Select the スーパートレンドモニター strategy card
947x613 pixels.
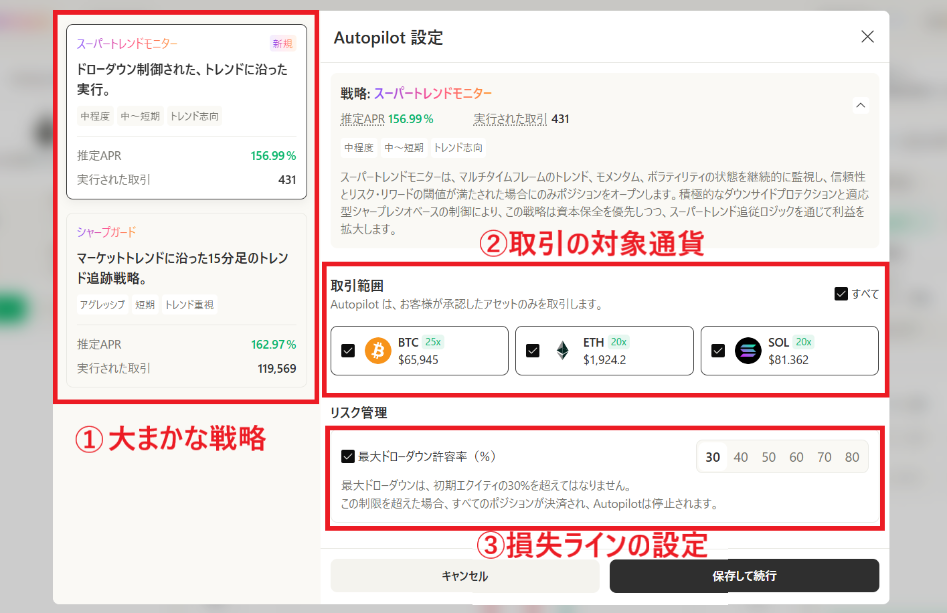pyautogui.click(x=186, y=110)
